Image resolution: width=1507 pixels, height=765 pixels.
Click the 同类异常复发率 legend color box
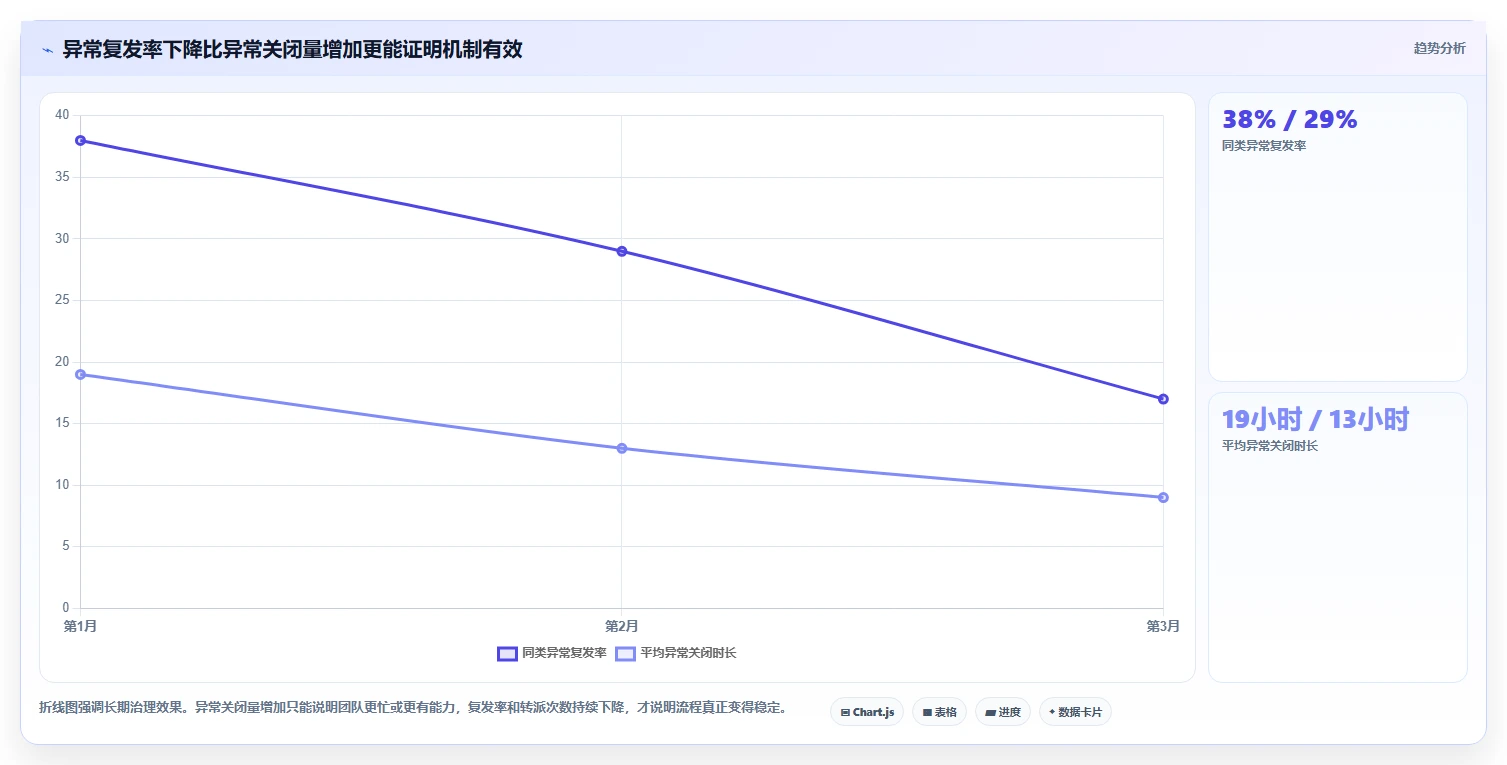click(507, 654)
